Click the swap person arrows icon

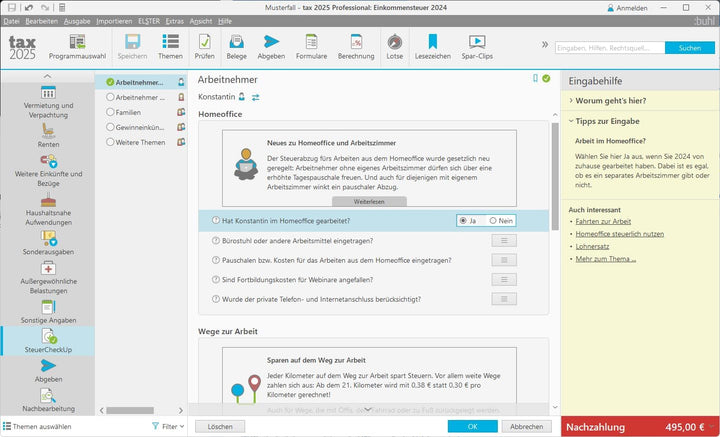pyautogui.click(x=256, y=97)
